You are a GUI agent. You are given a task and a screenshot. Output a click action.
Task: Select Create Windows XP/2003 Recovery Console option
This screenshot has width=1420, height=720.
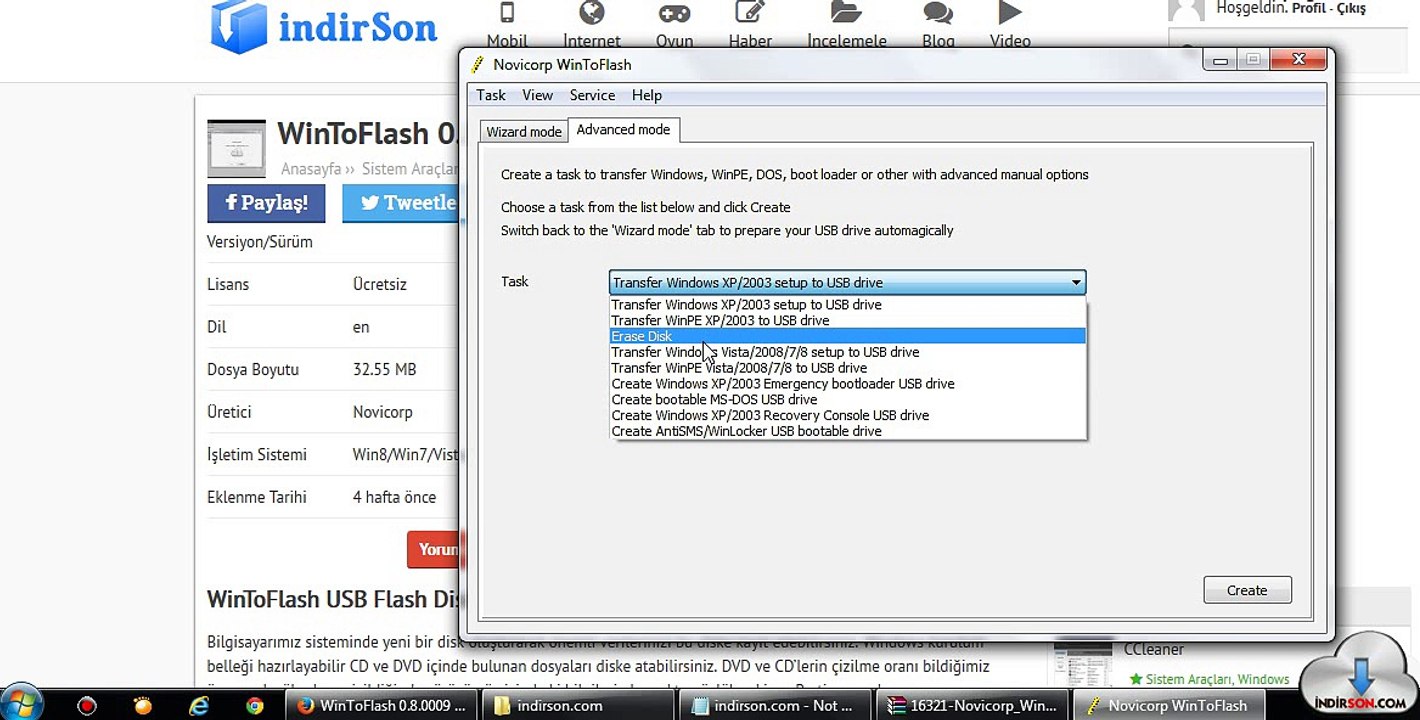pos(847,416)
